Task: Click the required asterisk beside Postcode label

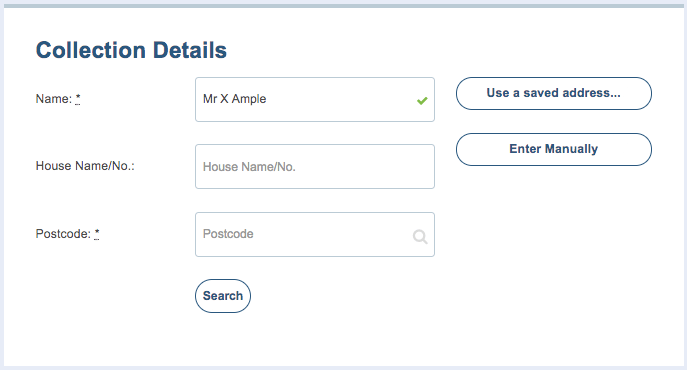Action: click(x=97, y=234)
